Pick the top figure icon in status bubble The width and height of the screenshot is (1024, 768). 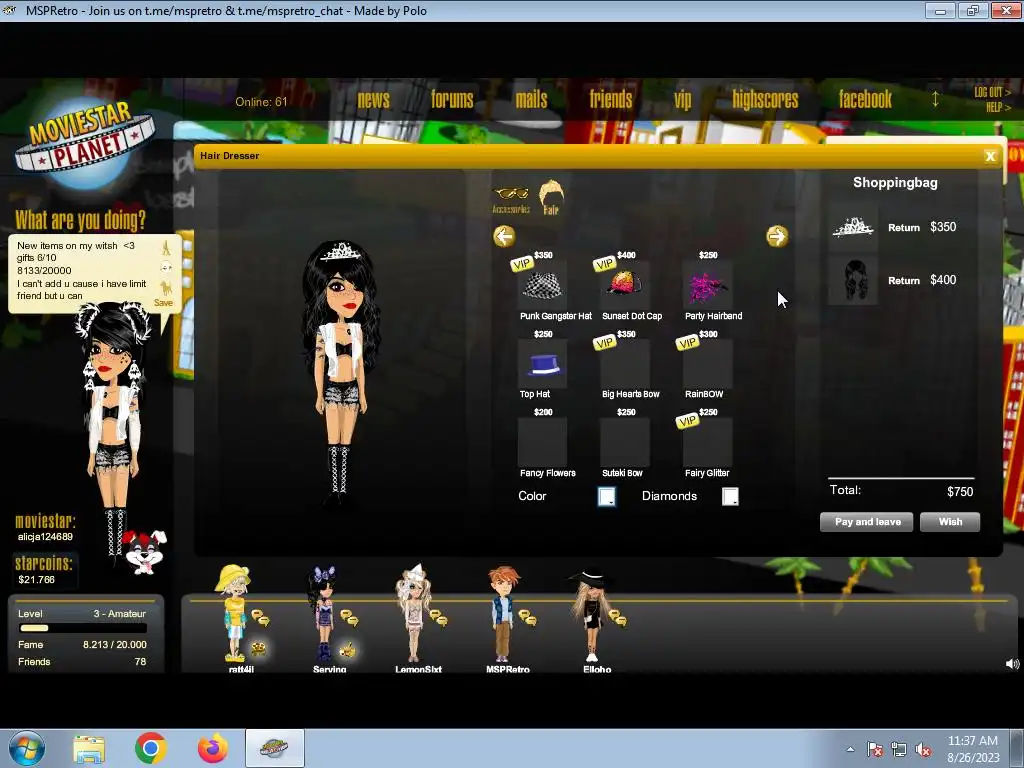click(166, 248)
